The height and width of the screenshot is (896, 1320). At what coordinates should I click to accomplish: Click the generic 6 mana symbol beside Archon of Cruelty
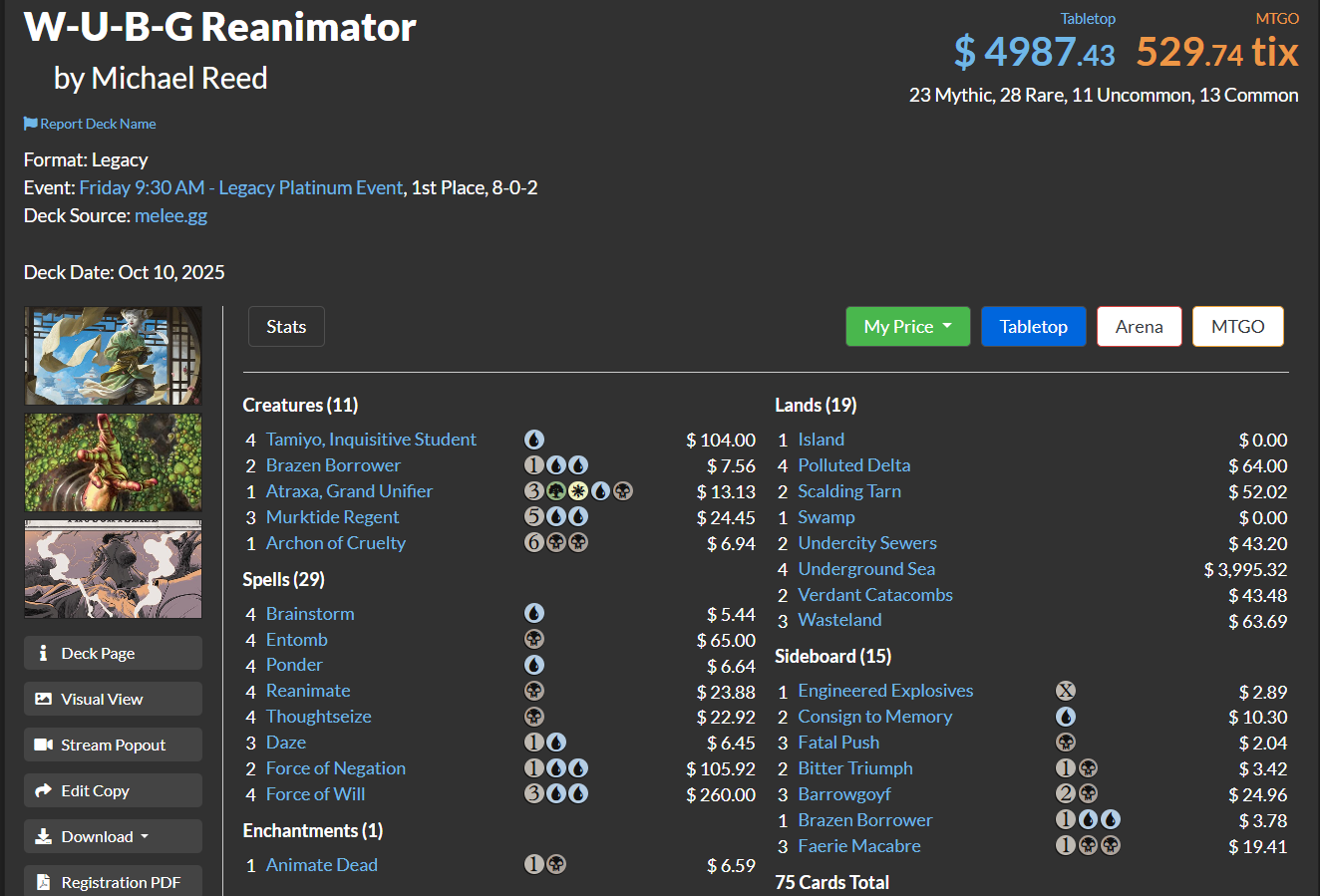click(534, 543)
